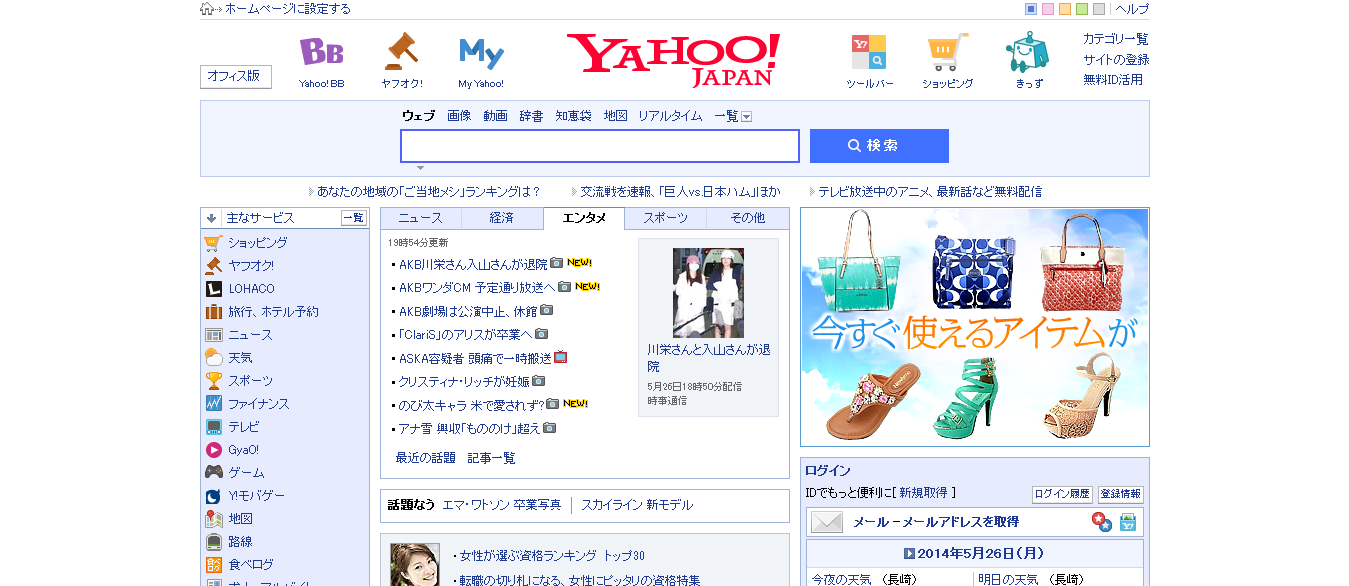Click the mail envelope icon in login box
The width and height of the screenshot is (1349, 586).
827,522
